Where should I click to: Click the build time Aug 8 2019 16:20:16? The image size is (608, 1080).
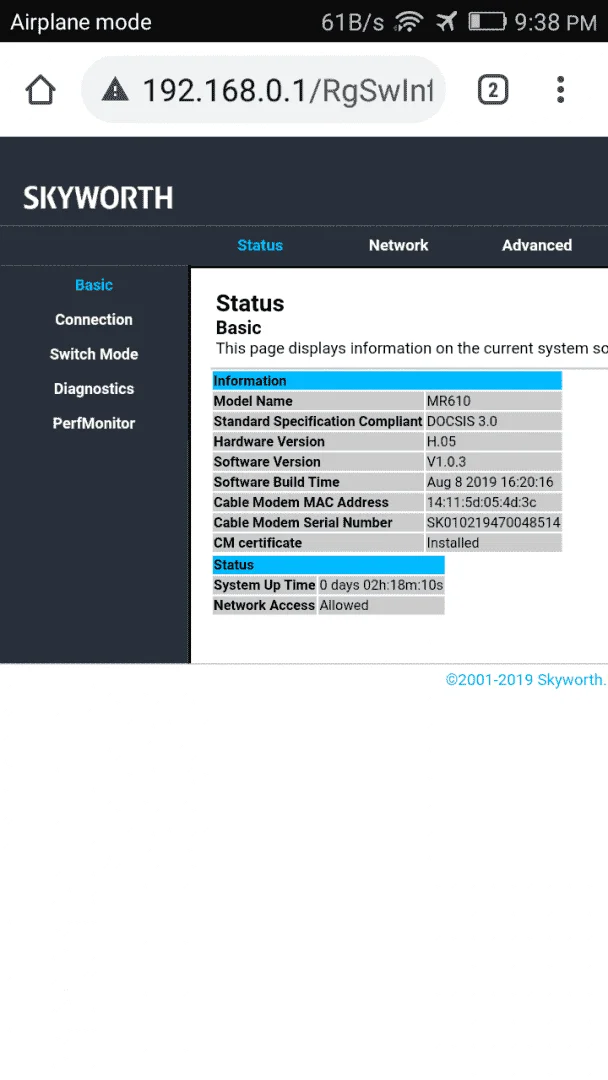pyautogui.click(x=493, y=482)
